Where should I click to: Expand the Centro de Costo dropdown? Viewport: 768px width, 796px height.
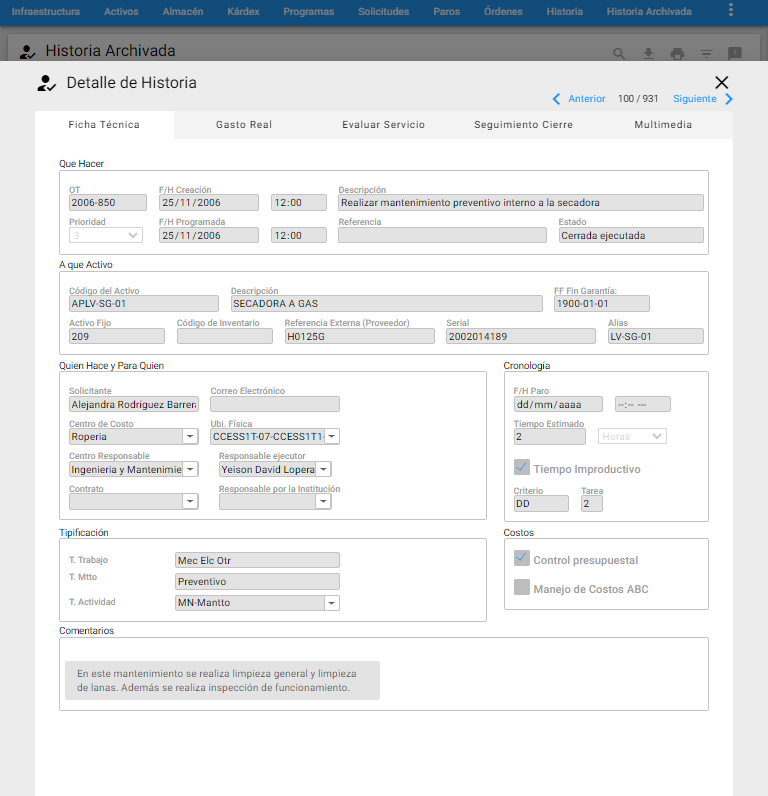point(190,437)
